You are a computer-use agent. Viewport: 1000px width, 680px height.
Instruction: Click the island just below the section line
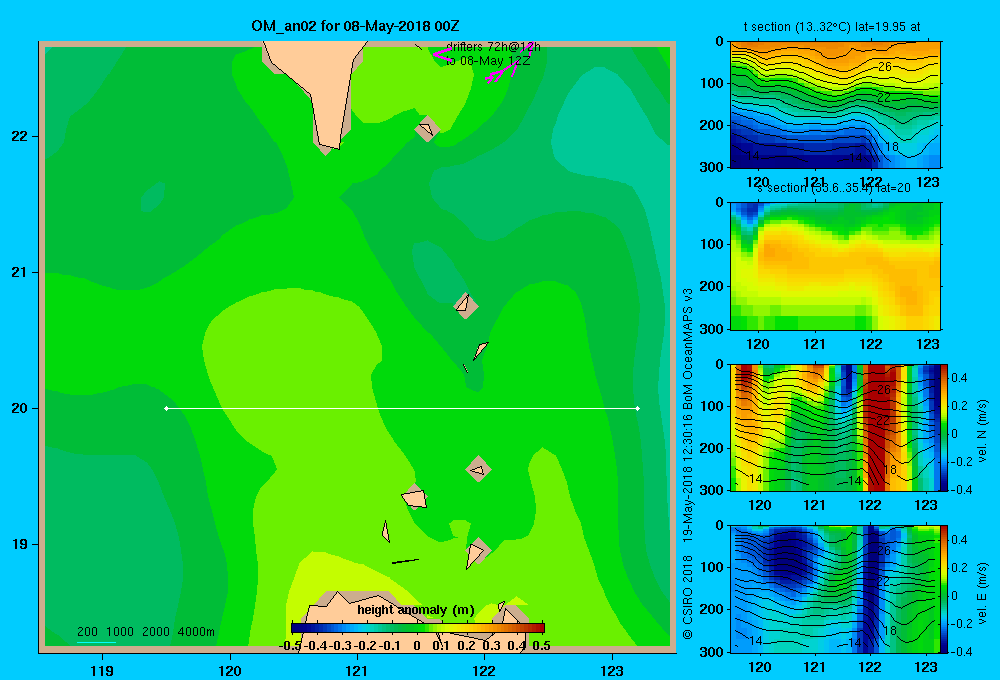point(478,469)
